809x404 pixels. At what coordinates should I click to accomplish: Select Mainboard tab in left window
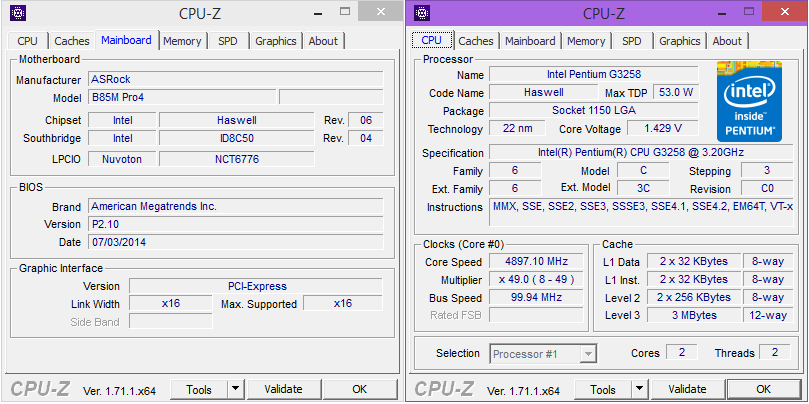pyautogui.click(x=126, y=40)
